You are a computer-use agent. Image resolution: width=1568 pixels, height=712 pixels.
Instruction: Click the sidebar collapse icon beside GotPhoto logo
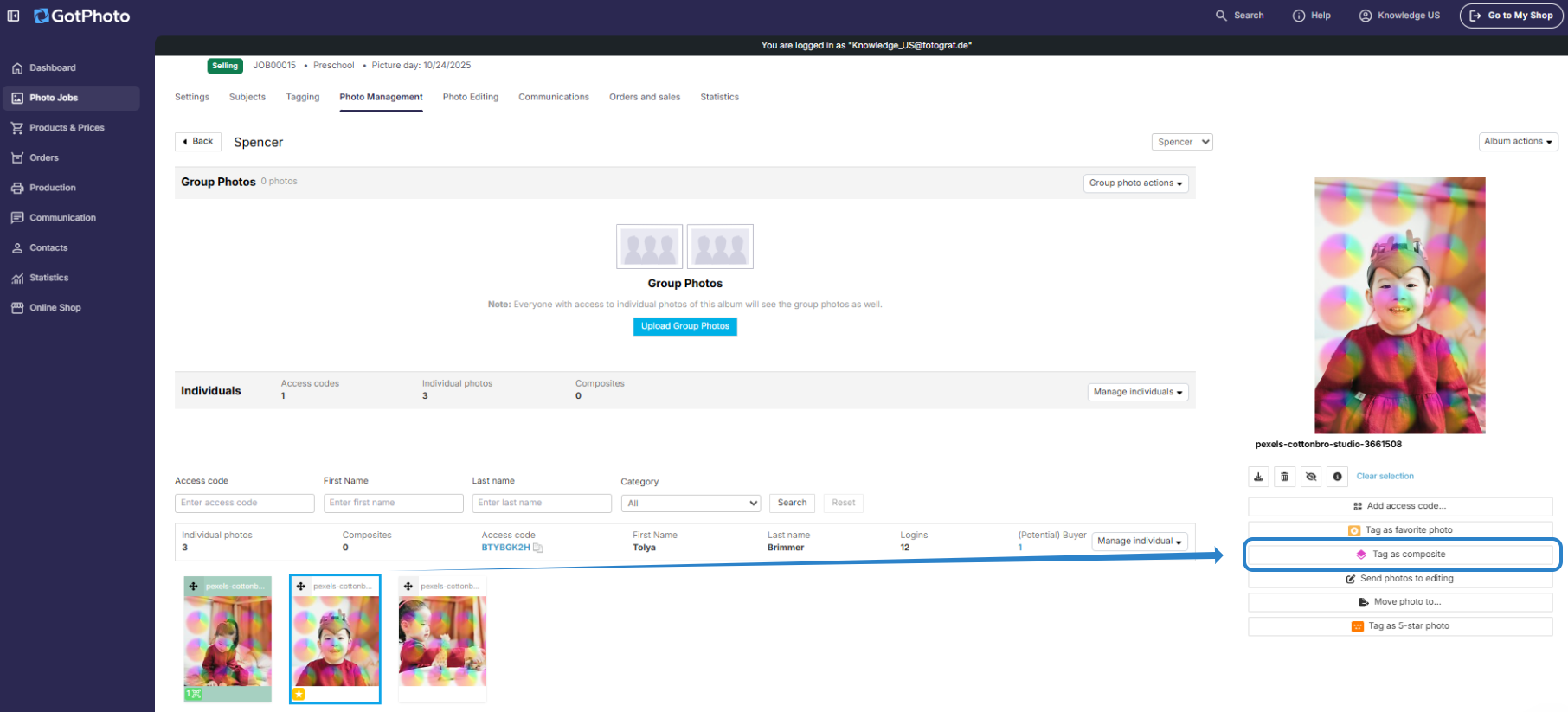coord(14,16)
